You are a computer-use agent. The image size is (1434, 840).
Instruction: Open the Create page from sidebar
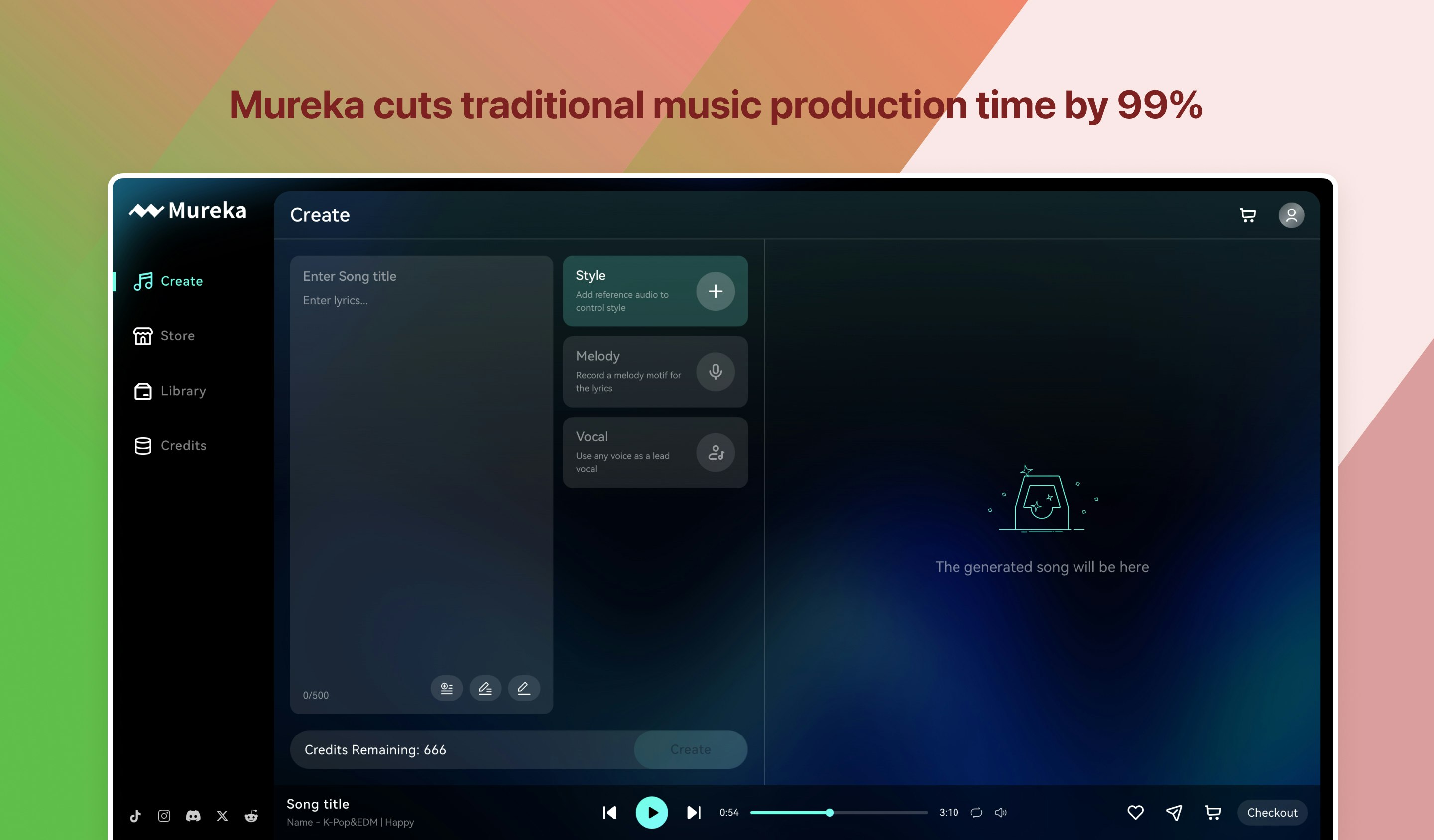pyautogui.click(x=181, y=281)
